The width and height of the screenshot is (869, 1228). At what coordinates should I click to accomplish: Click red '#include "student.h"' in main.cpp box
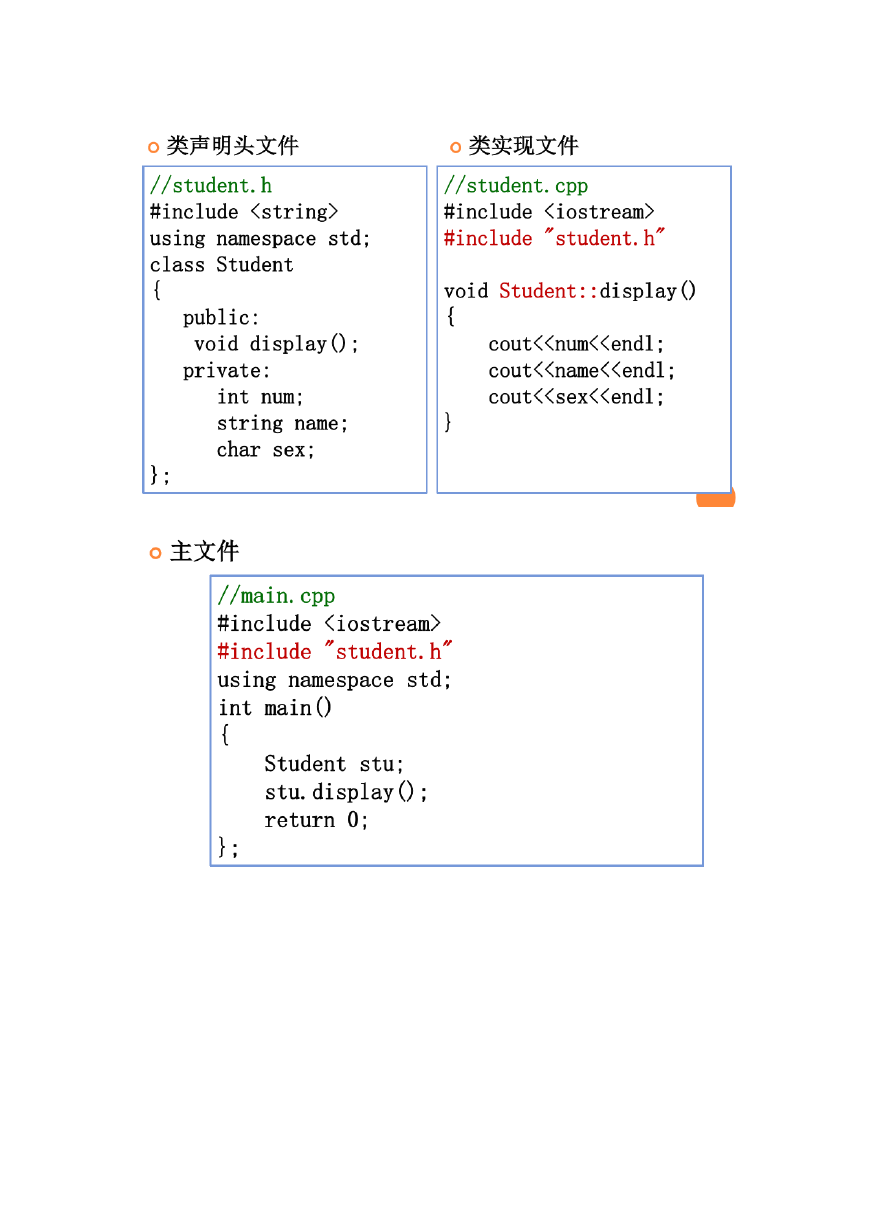(336, 652)
